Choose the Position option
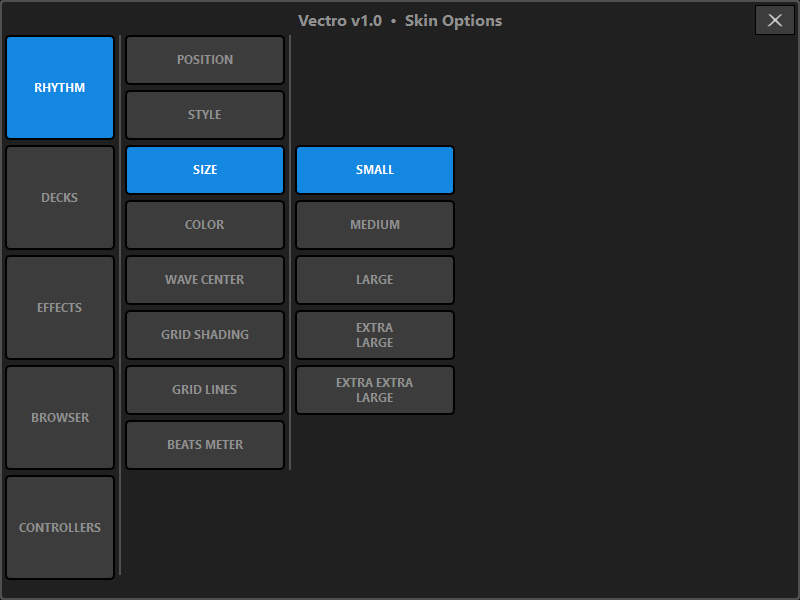Image resolution: width=800 pixels, height=600 pixels. (205, 60)
